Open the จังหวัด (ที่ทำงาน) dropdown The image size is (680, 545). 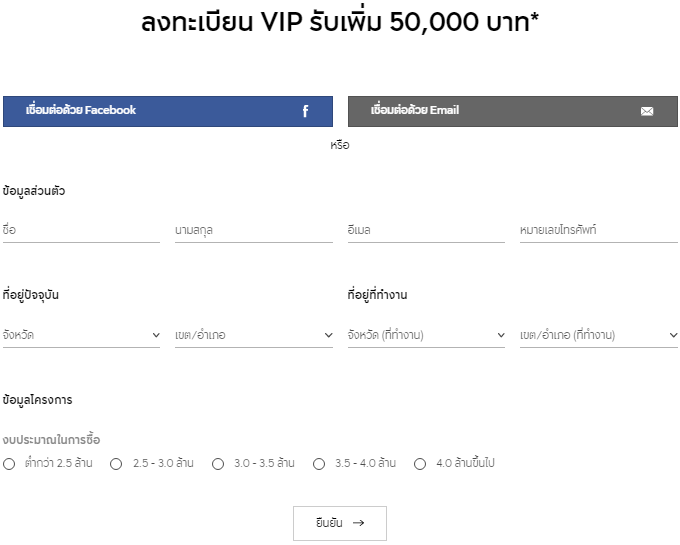pos(426,335)
